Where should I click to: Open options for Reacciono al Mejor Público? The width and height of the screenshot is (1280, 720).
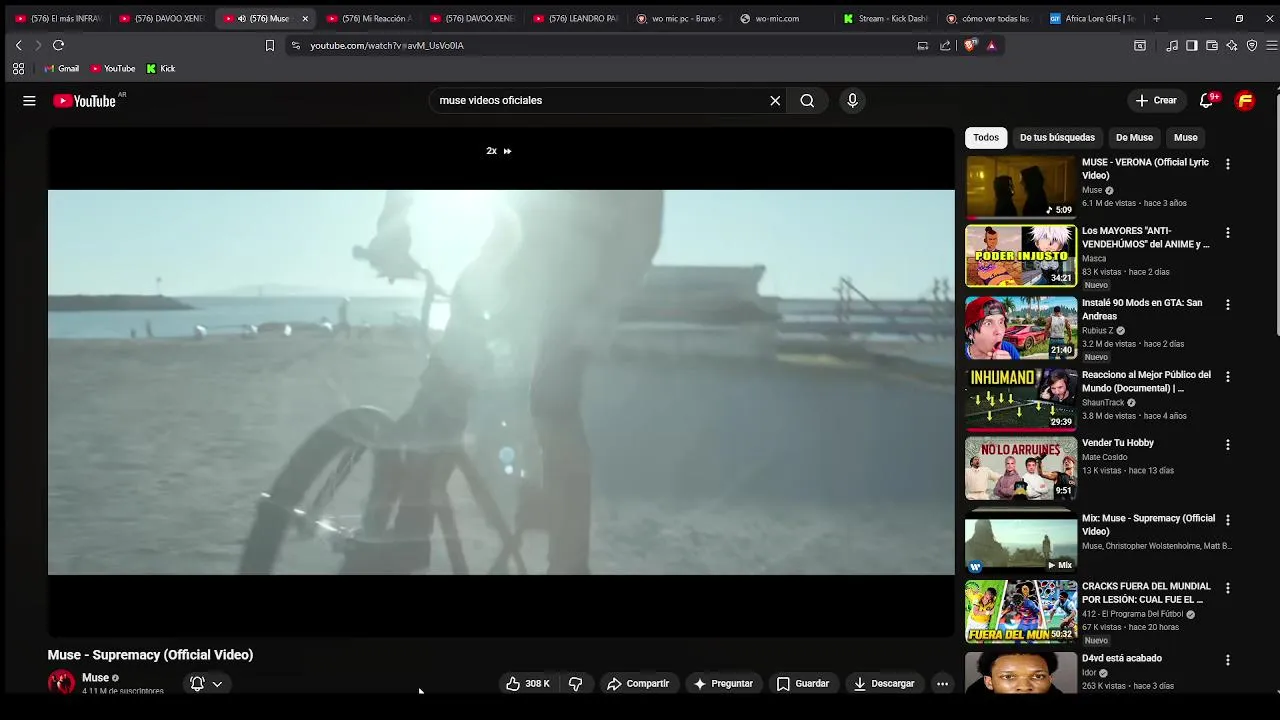pyautogui.click(x=1228, y=377)
